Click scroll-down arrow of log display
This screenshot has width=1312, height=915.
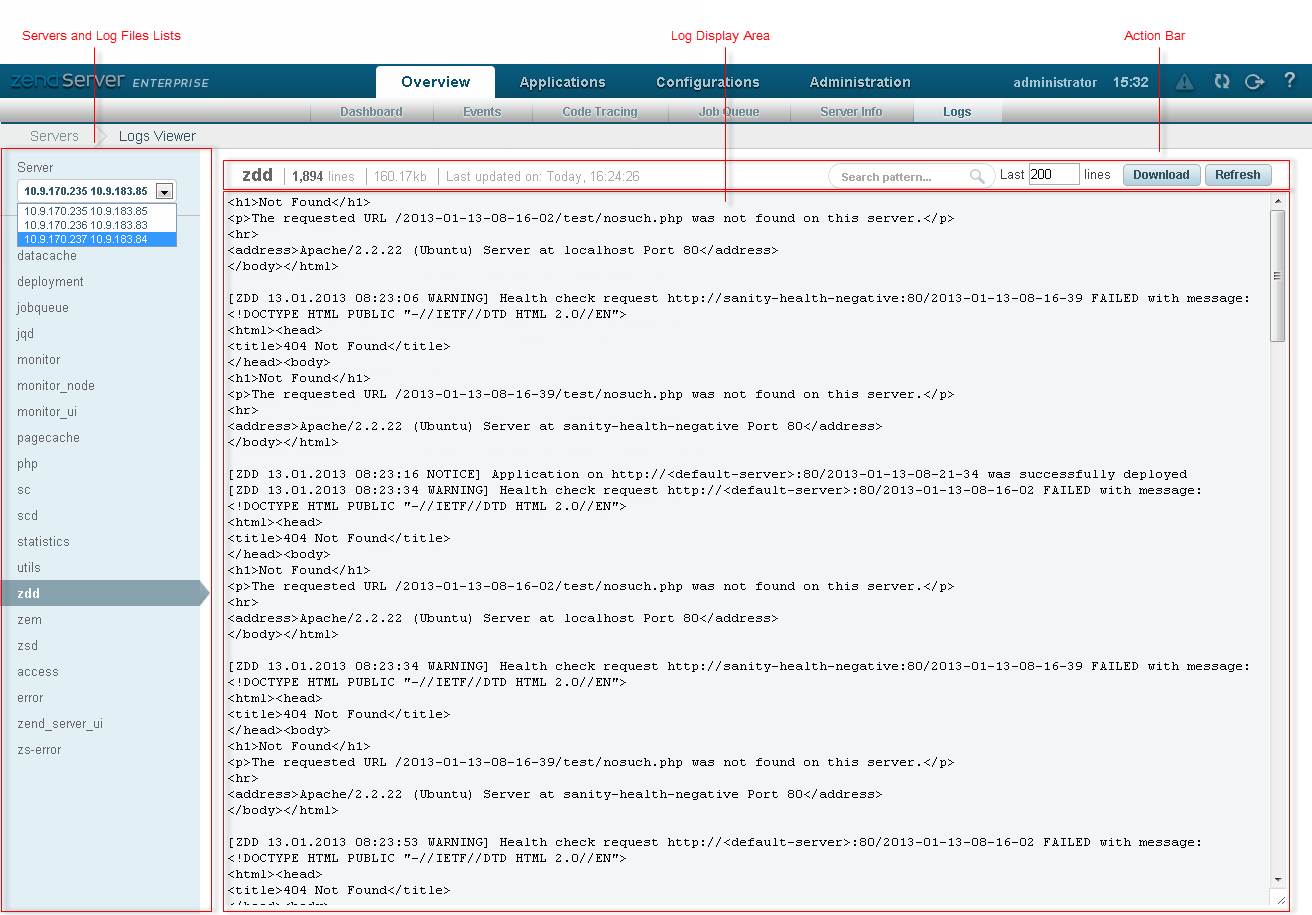click(1277, 879)
